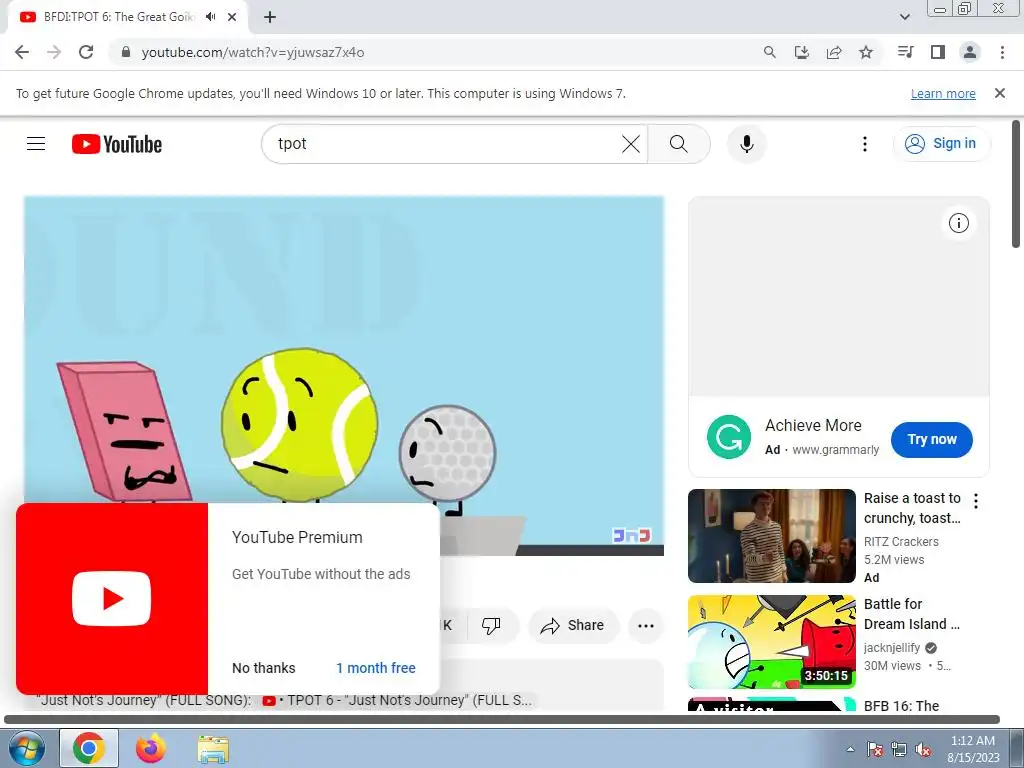Screen dimensions: 1024x768
Task: Switch to Chrome in the taskbar
Action: pyautogui.click(x=89, y=748)
